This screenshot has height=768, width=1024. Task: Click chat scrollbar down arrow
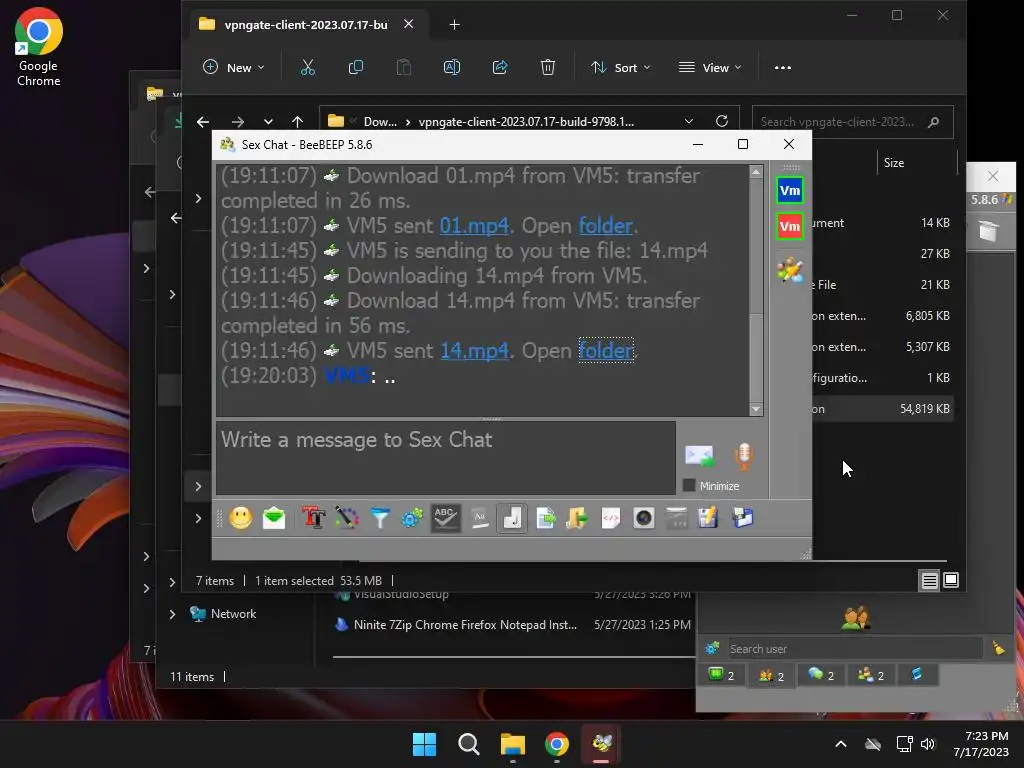(756, 409)
